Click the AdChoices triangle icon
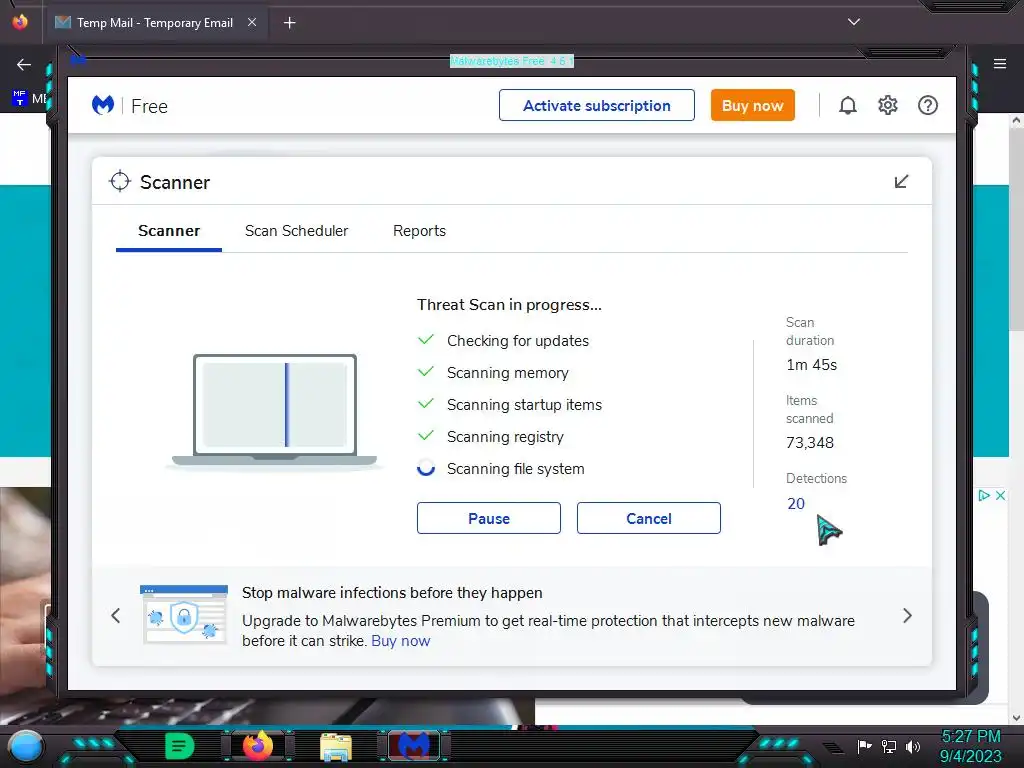This screenshot has width=1024, height=768. click(984, 496)
